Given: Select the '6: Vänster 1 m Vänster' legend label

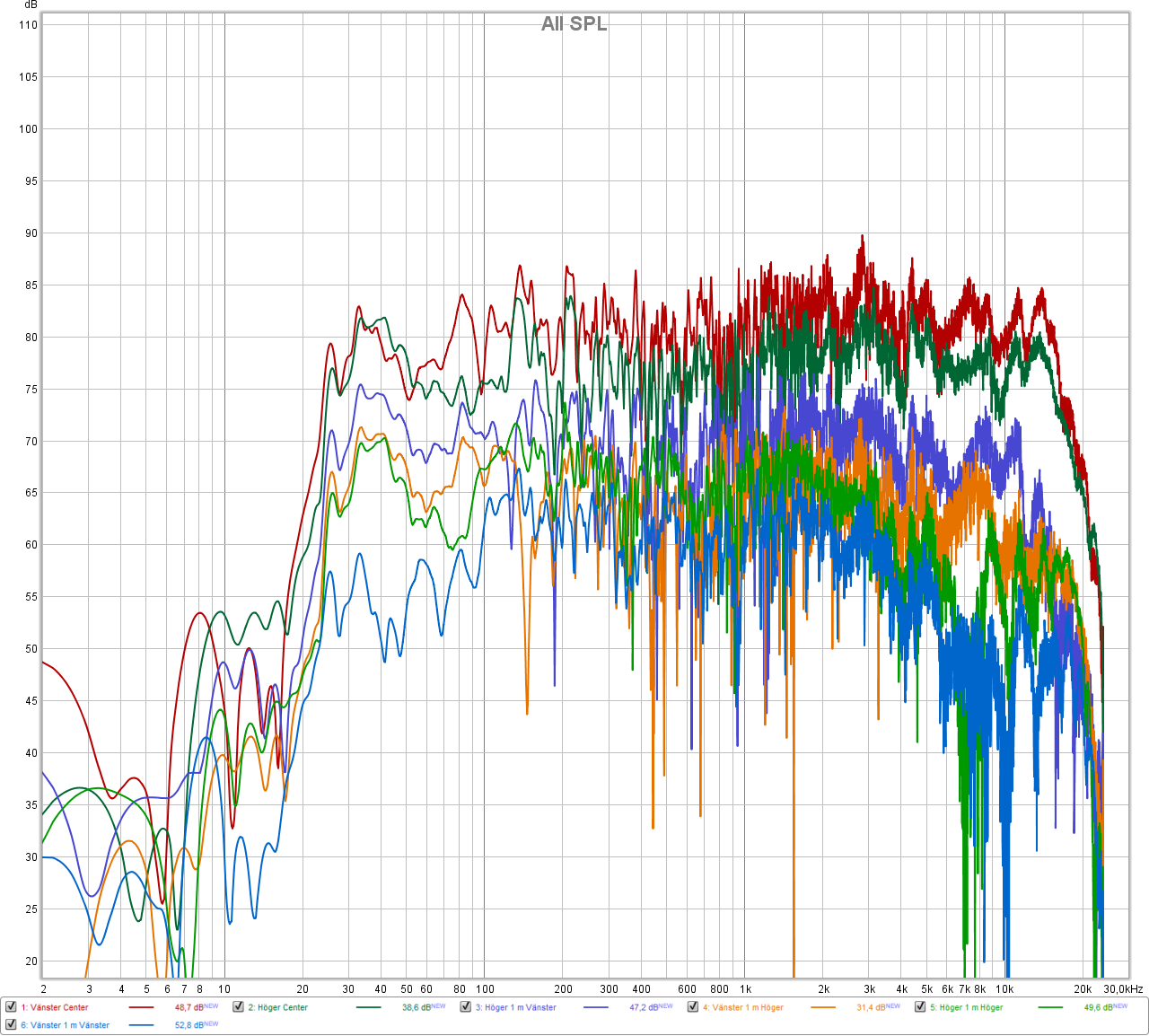Looking at the screenshot, I should tap(65, 1024).
